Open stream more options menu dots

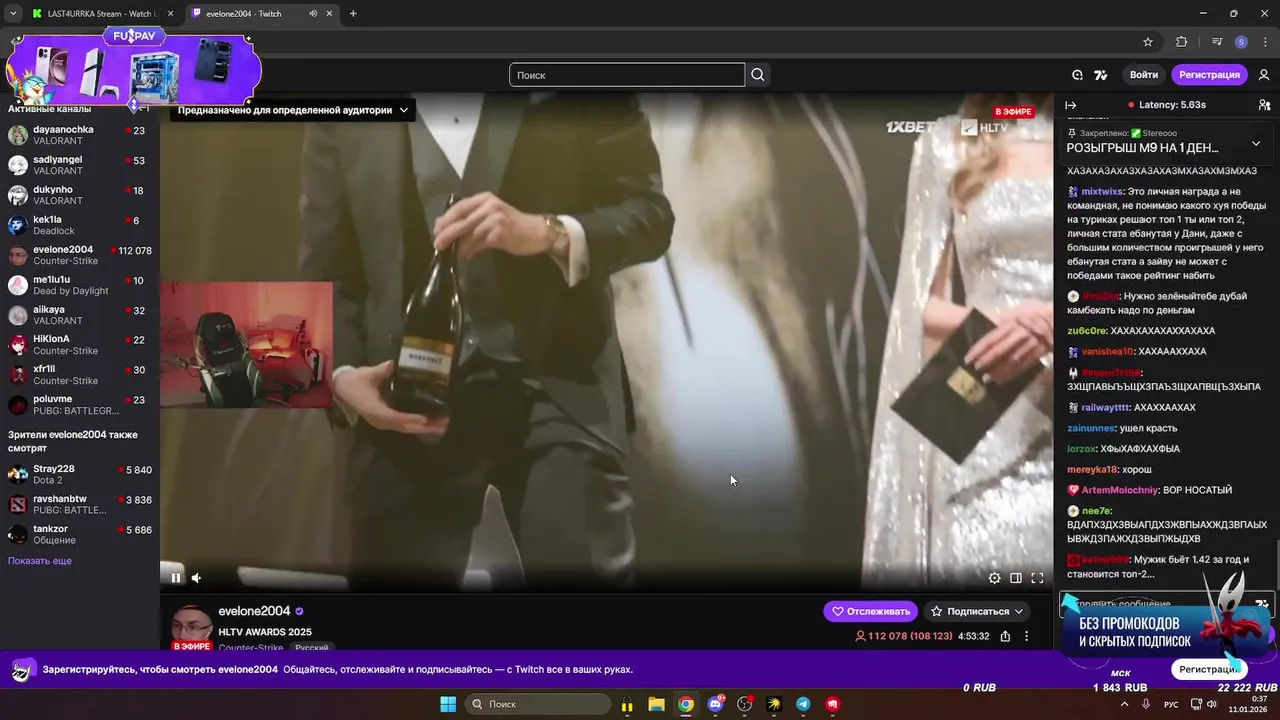tap(1026, 636)
